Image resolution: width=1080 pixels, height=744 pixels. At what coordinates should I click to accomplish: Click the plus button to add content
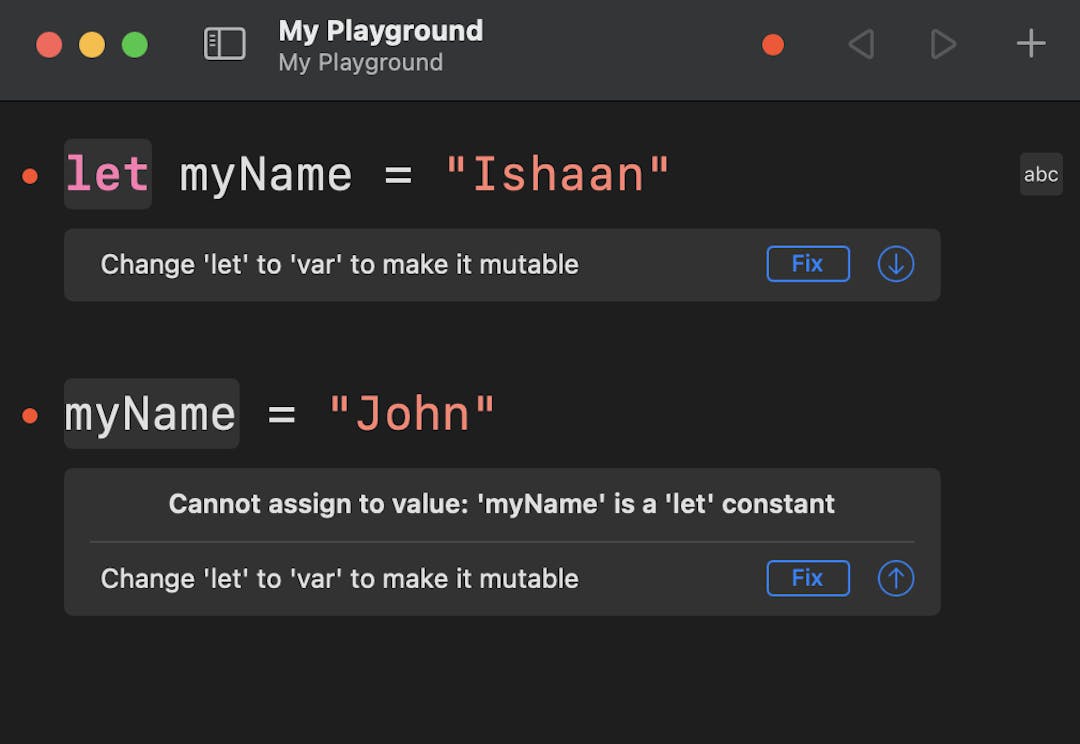click(x=1030, y=44)
